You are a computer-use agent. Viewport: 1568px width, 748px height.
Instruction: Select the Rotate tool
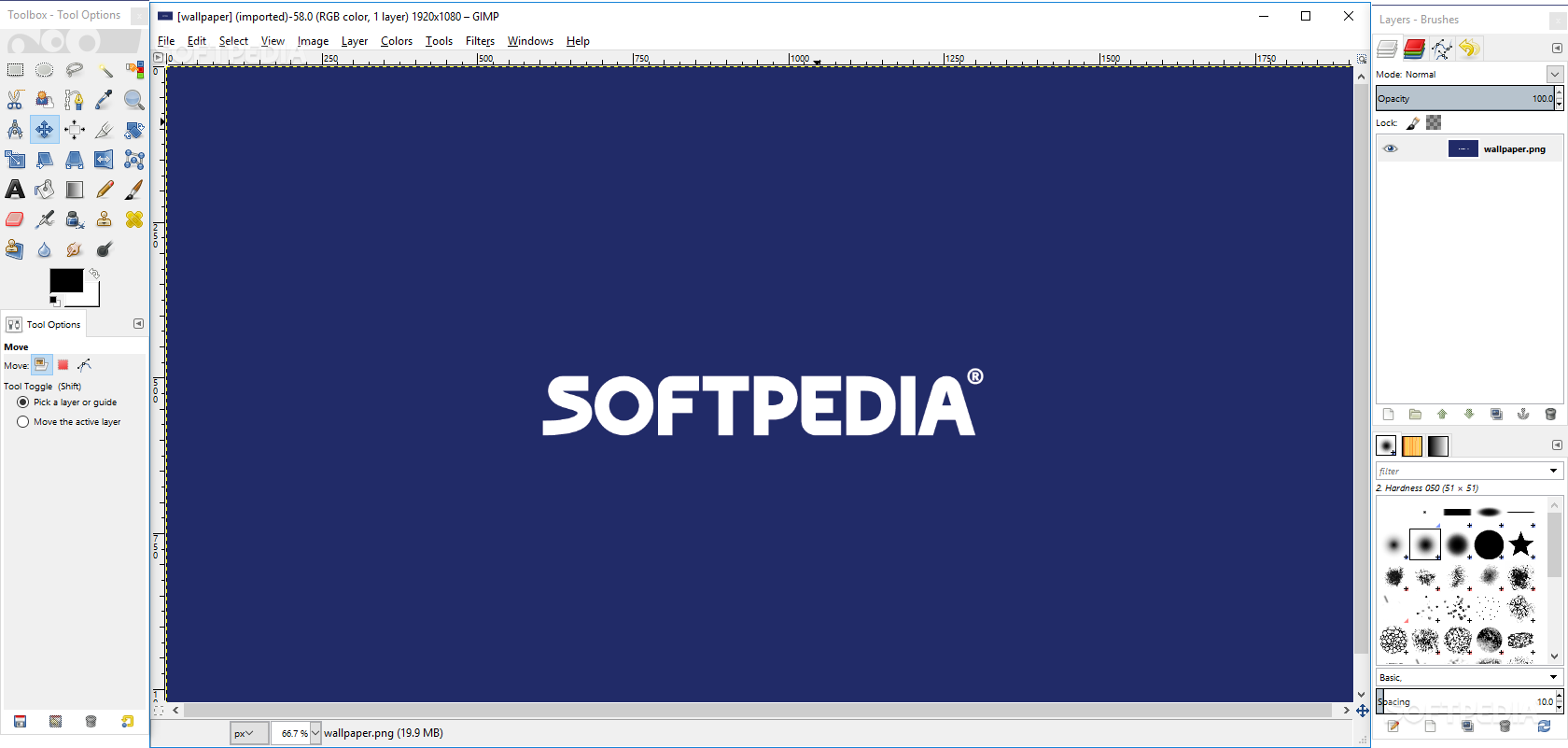(134, 130)
